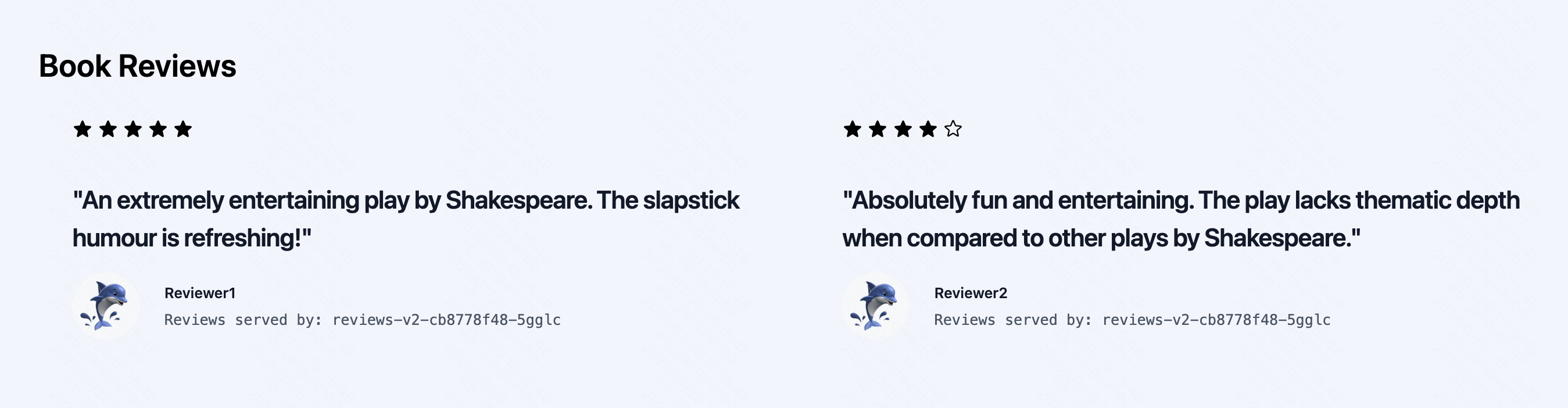
Task: Click the Book Reviews heading
Action: [x=138, y=66]
